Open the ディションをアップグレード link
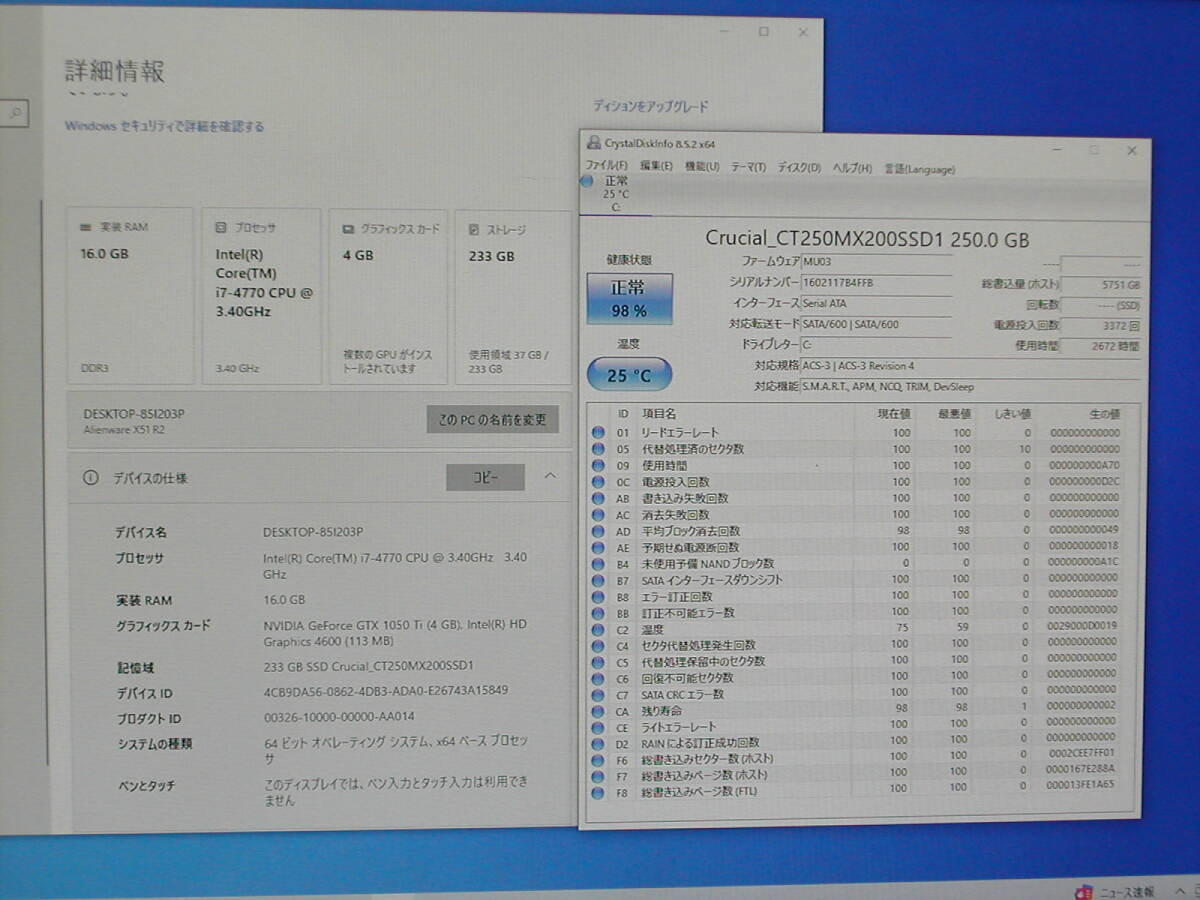 tap(650, 106)
